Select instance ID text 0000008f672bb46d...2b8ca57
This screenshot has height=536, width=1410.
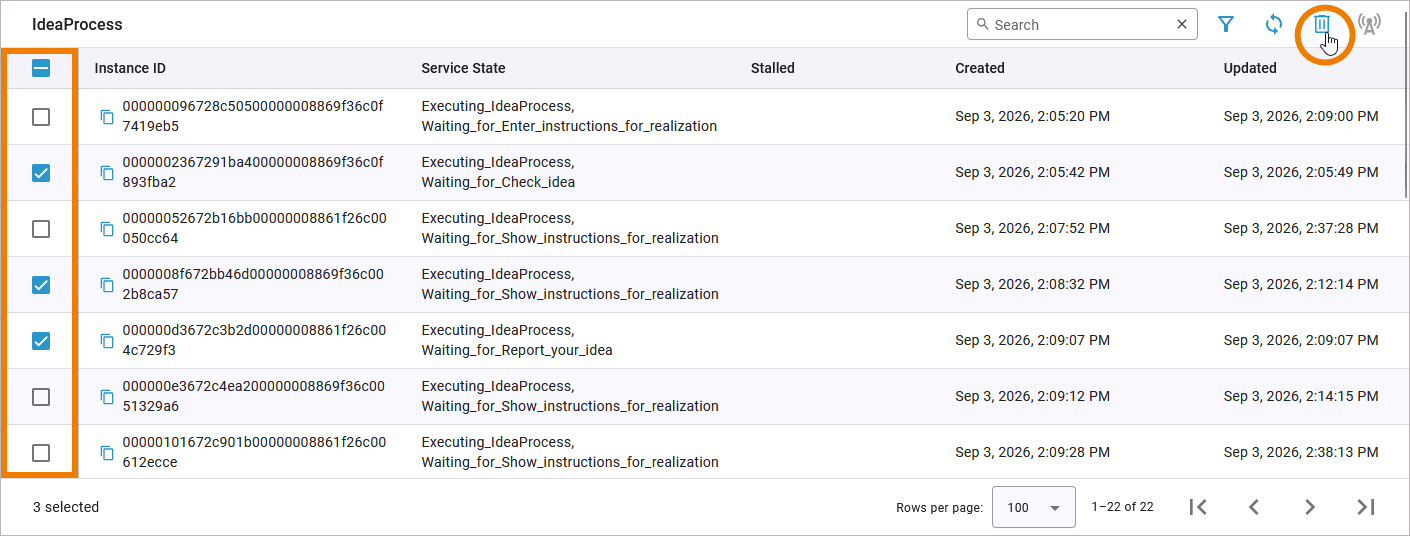(x=253, y=284)
